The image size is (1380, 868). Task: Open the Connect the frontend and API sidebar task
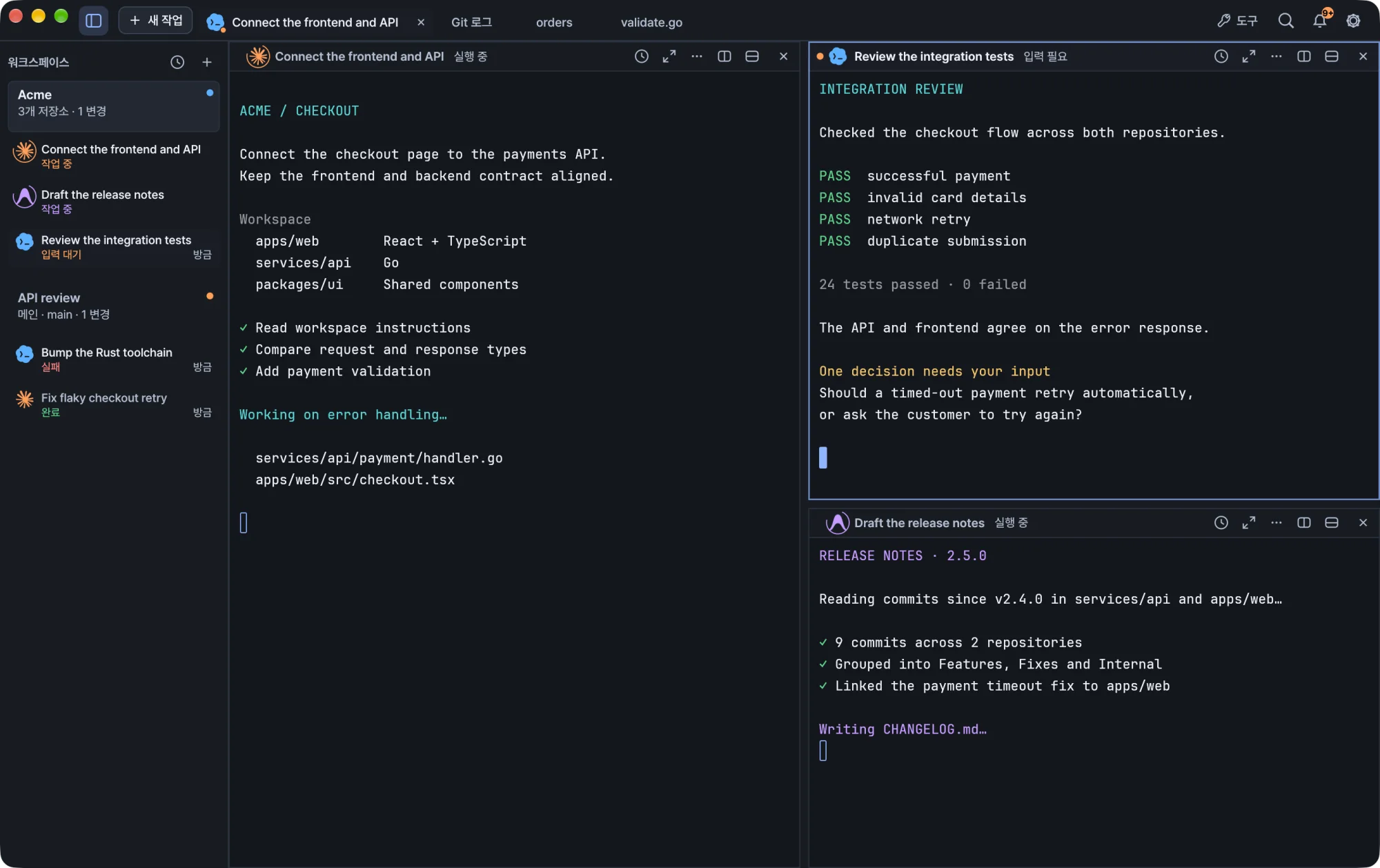point(114,156)
